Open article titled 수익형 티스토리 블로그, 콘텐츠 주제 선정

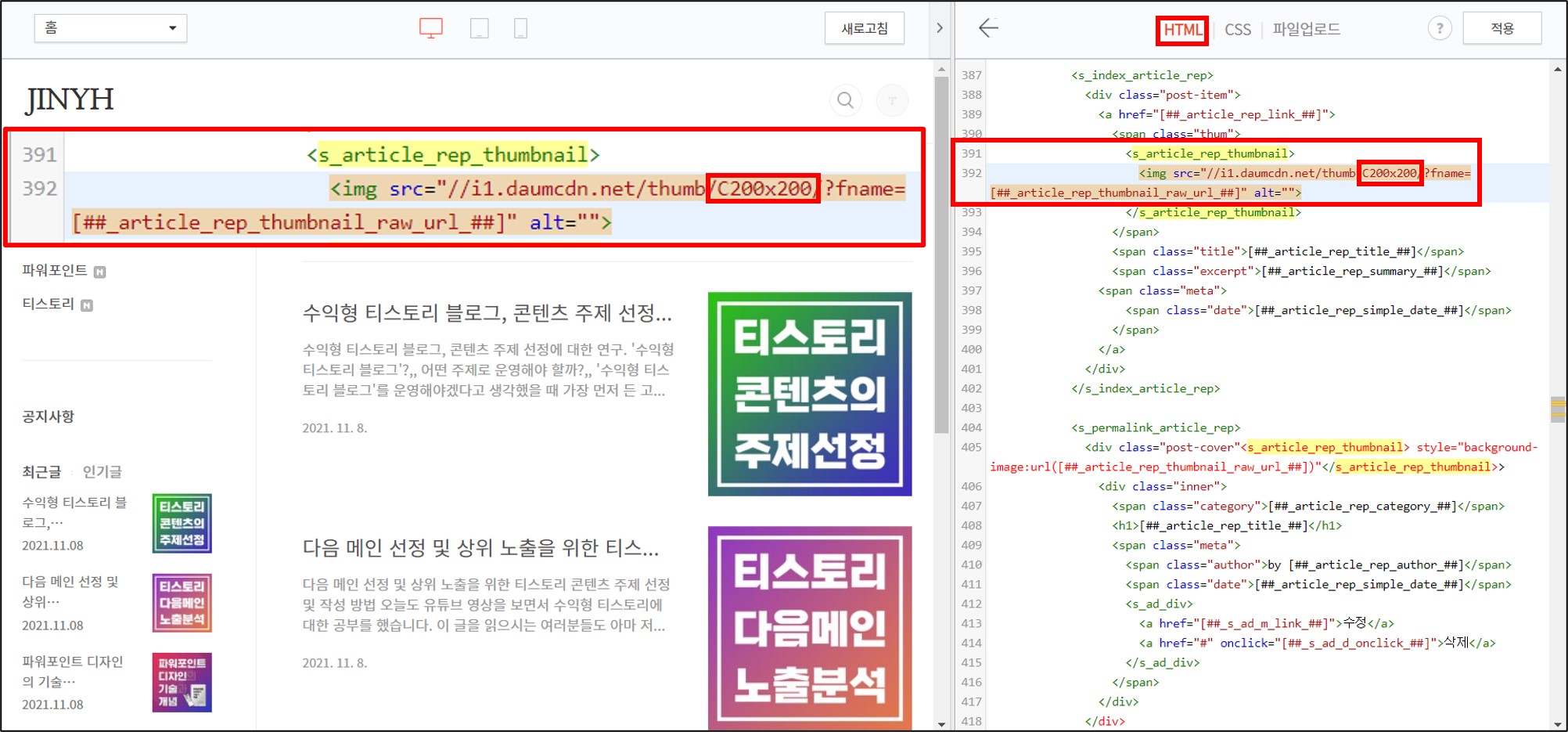pyautogui.click(x=487, y=313)
